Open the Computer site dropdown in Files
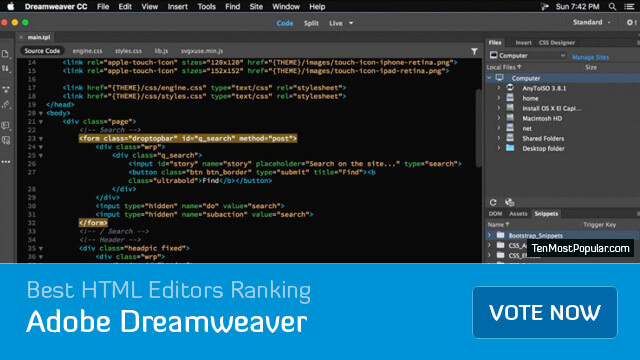This screenshot has width=640, height=360. (x=527, y=56)
